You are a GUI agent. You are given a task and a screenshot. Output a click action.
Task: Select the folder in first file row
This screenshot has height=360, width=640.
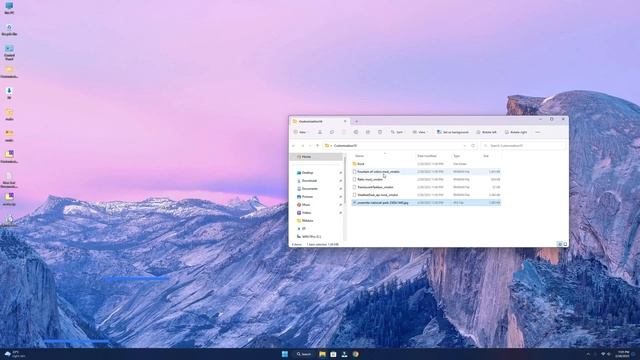[426, 164]
